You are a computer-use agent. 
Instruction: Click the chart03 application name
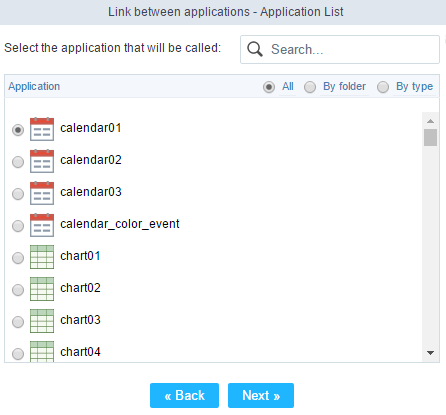tap(80, 320)
